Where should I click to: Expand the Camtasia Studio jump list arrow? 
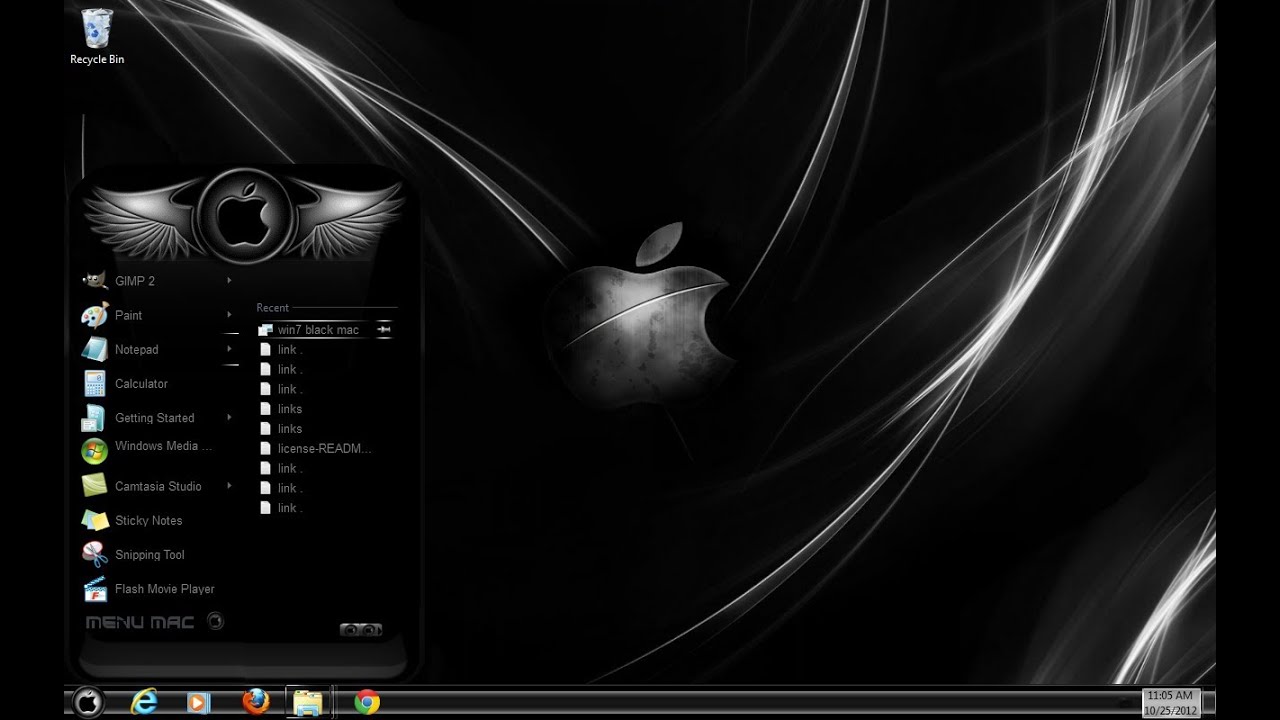click(229, 486)
